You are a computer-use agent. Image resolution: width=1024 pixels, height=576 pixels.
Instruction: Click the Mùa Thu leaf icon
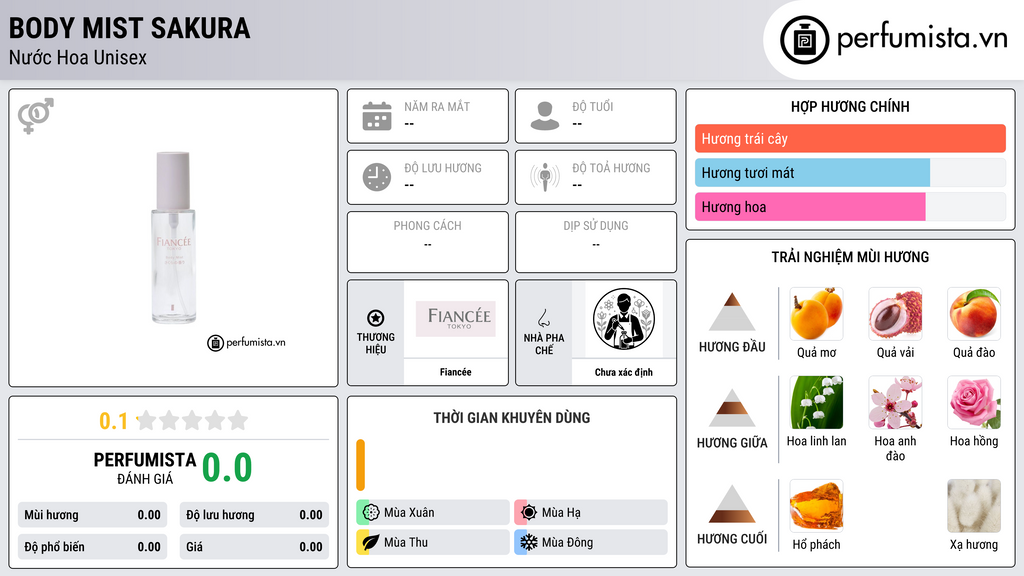pyautogui.click(x=371, y=542)
